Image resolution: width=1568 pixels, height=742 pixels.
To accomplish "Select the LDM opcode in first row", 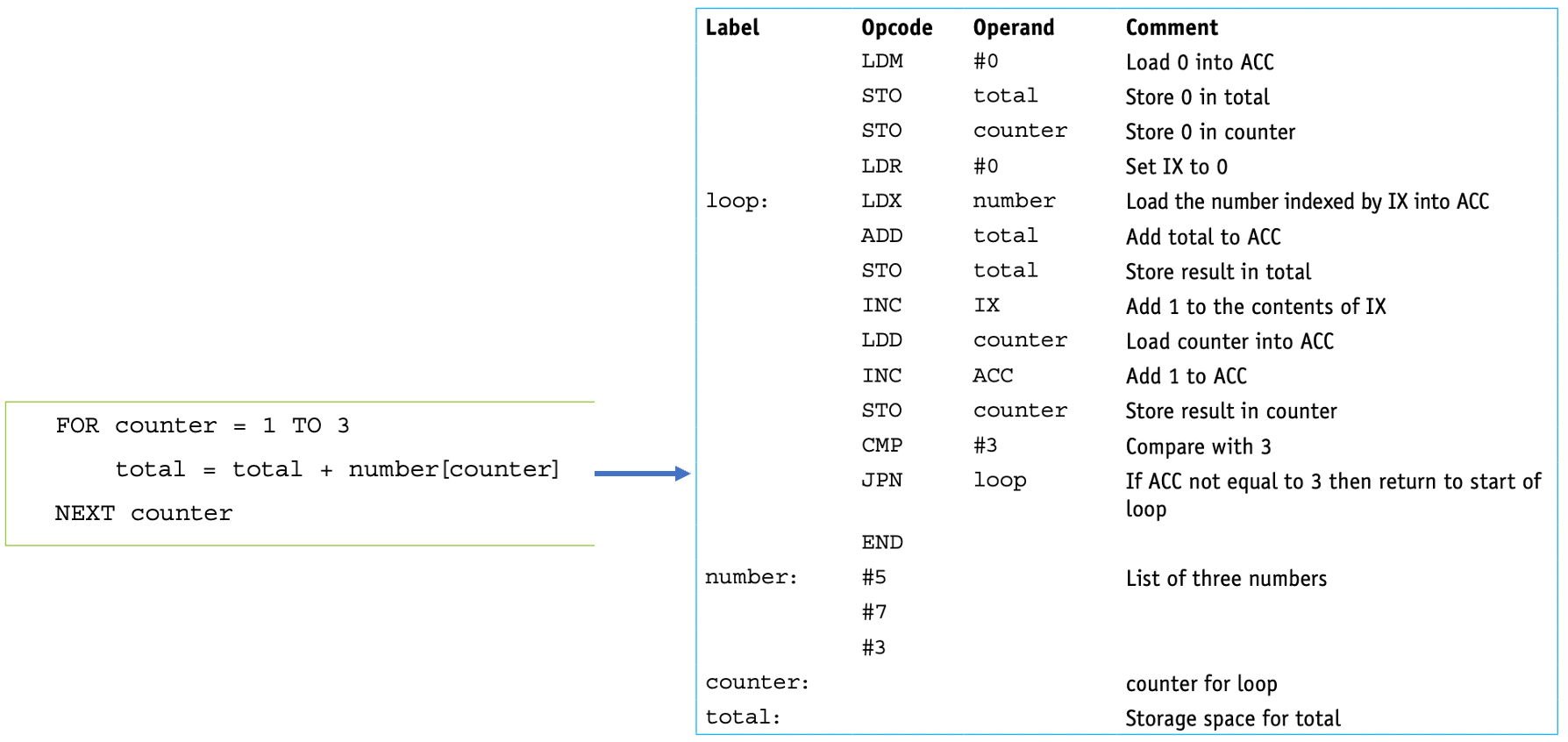I will click(881, 61).
